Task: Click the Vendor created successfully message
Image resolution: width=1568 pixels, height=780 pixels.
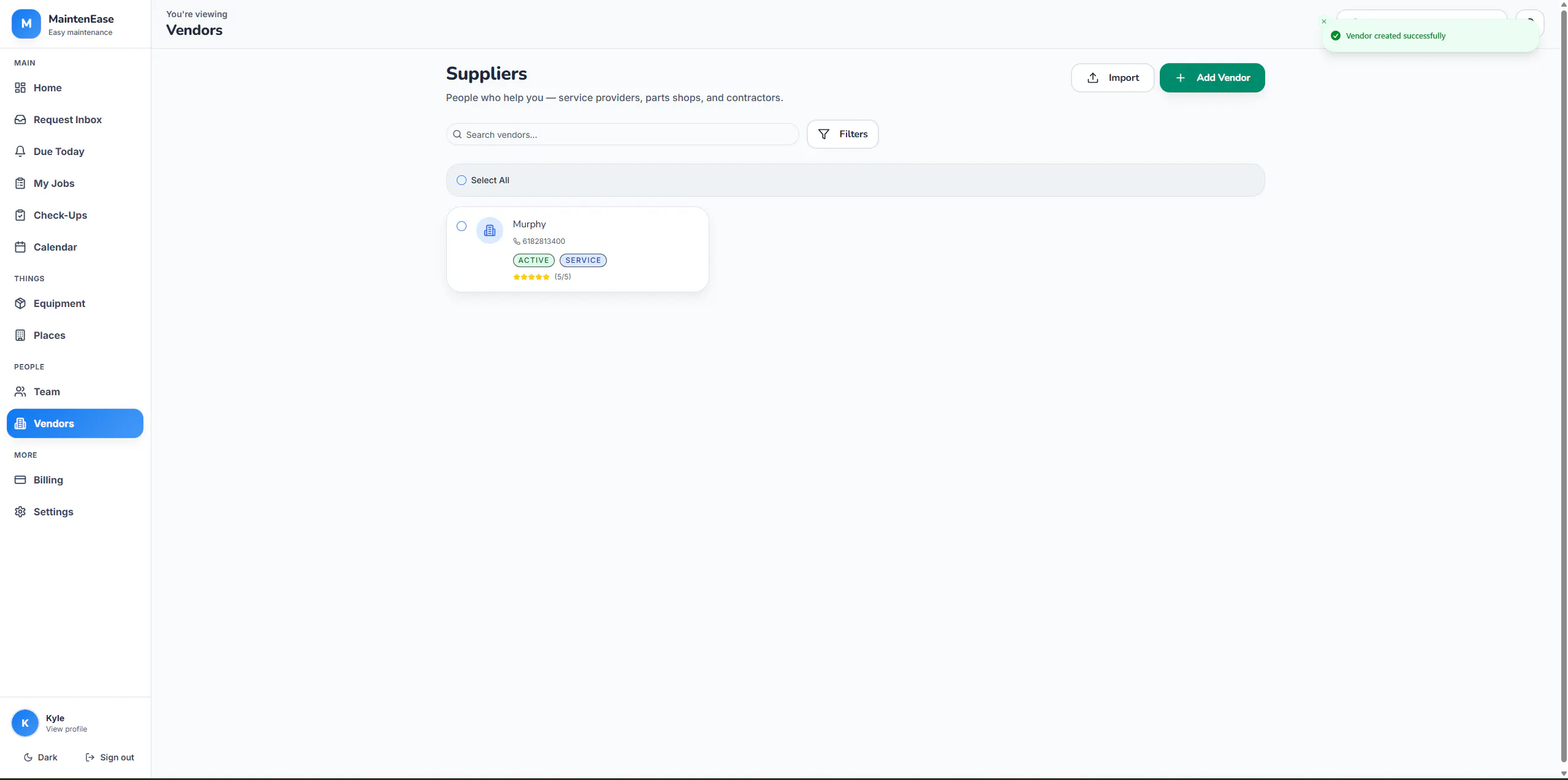Action: point(1395,36)
